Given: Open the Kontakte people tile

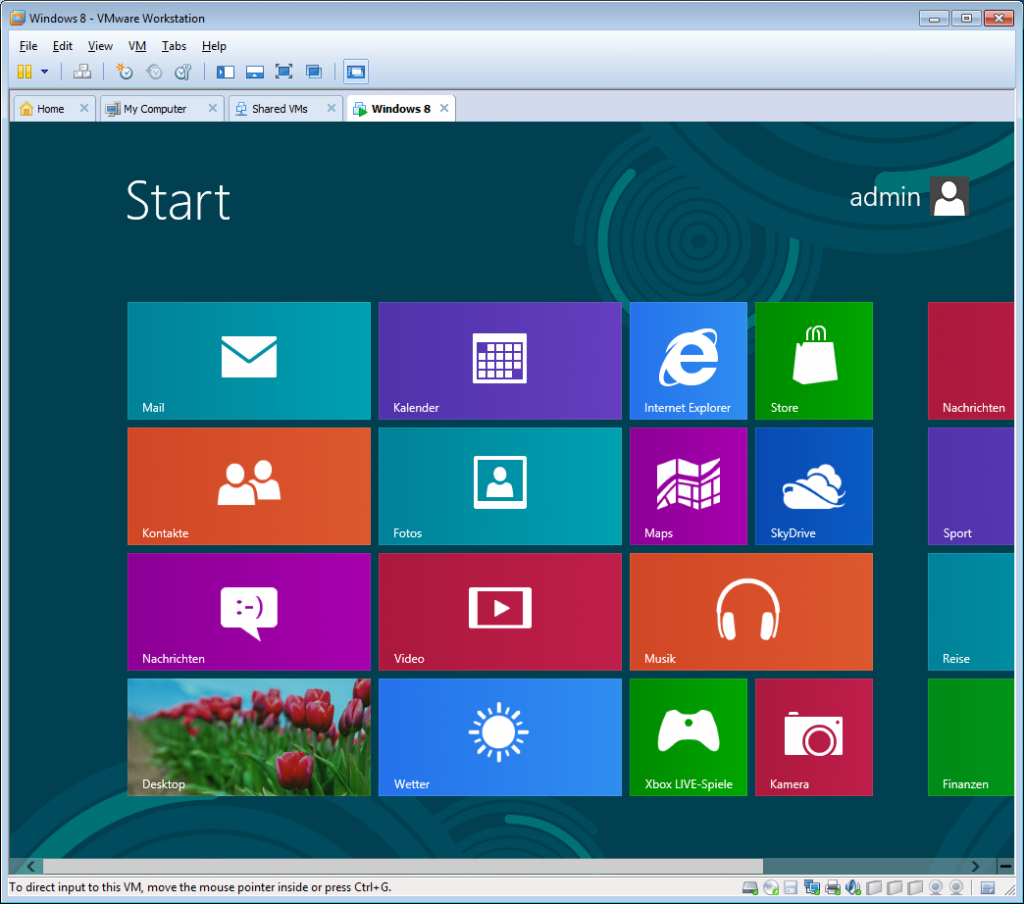Looking at the screenshot, I should pyautogui.click(x=249, y=486).
